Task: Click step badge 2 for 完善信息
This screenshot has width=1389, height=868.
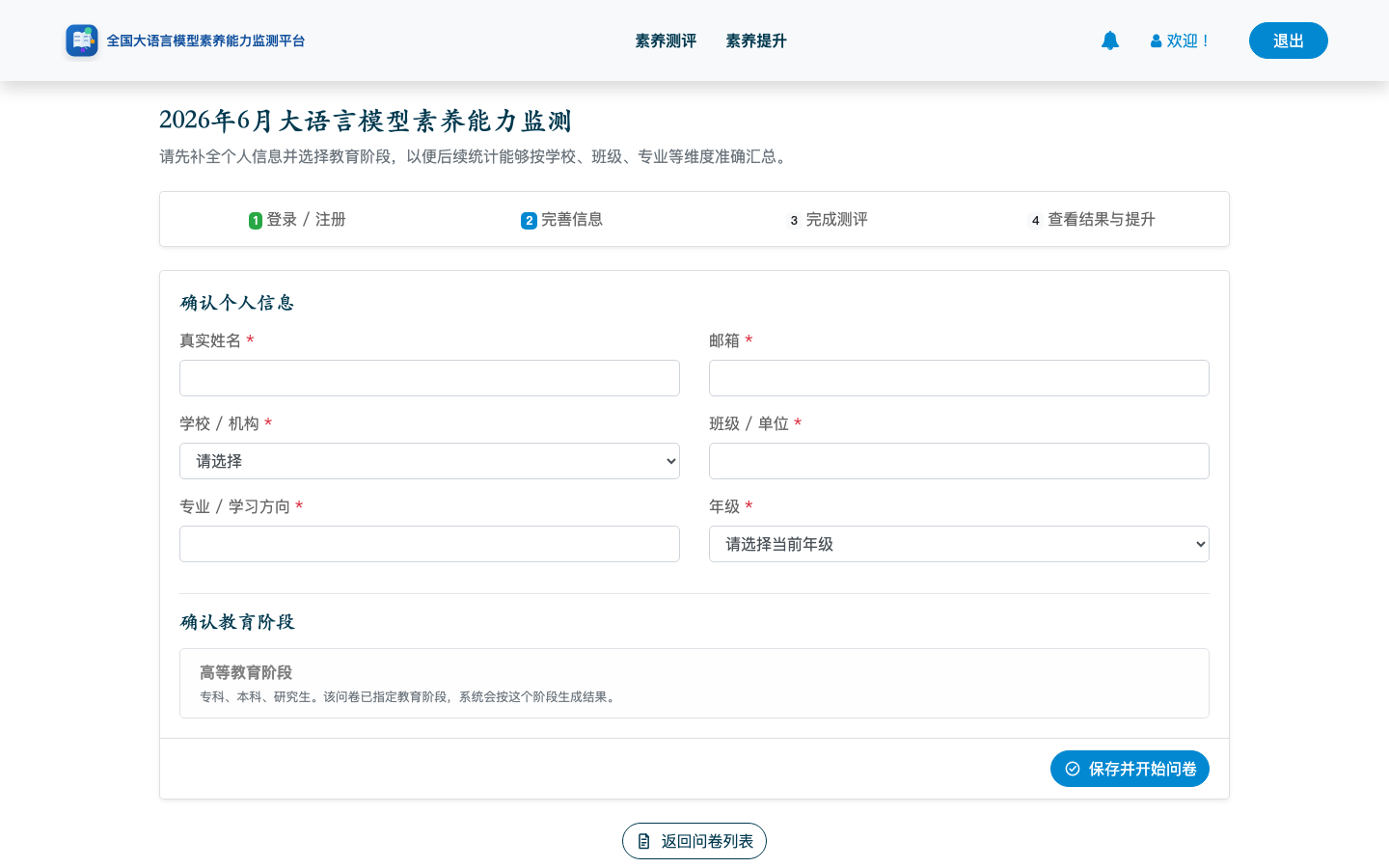Action: (x=529, y=221)
